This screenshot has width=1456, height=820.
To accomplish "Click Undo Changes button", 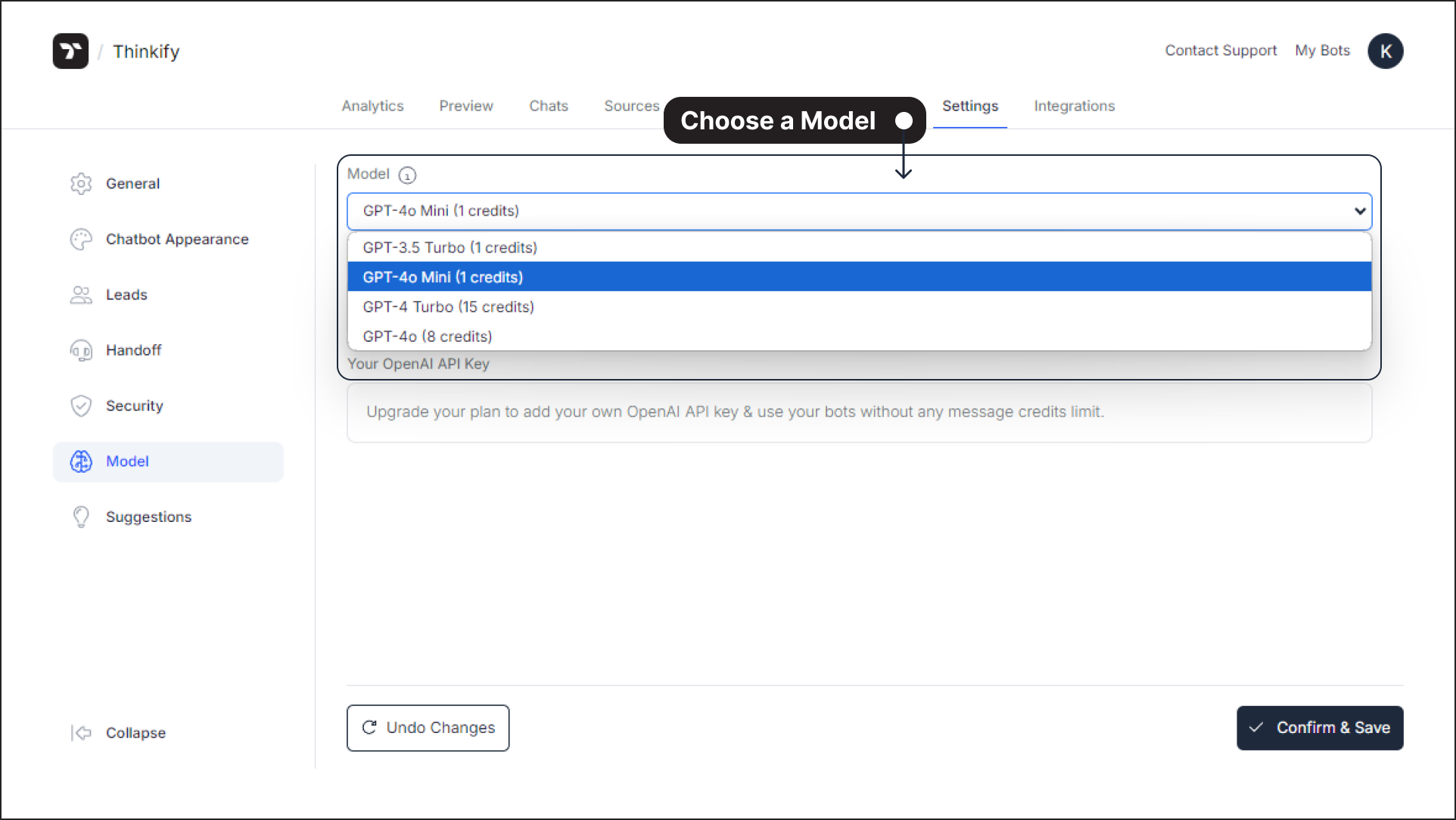I will coord(428,727).
